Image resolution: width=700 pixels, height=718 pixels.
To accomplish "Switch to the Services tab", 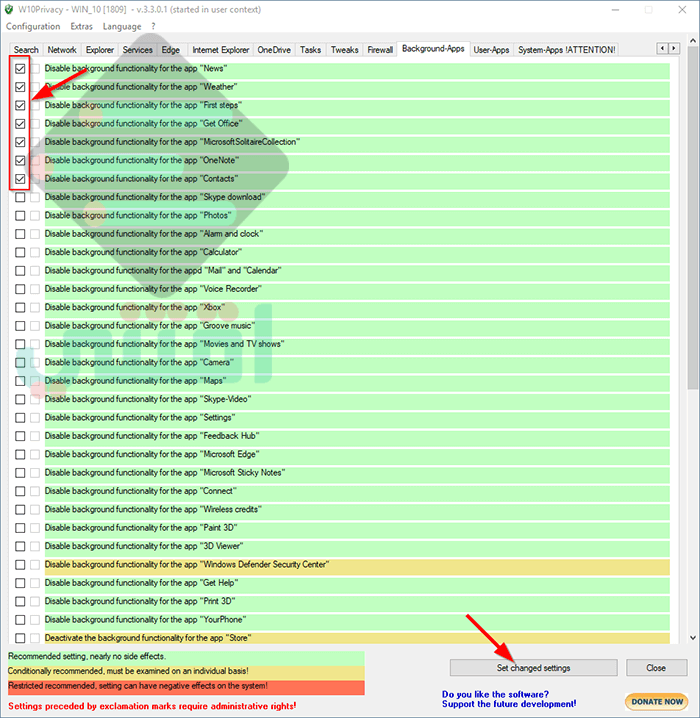I will click(137, 50).
